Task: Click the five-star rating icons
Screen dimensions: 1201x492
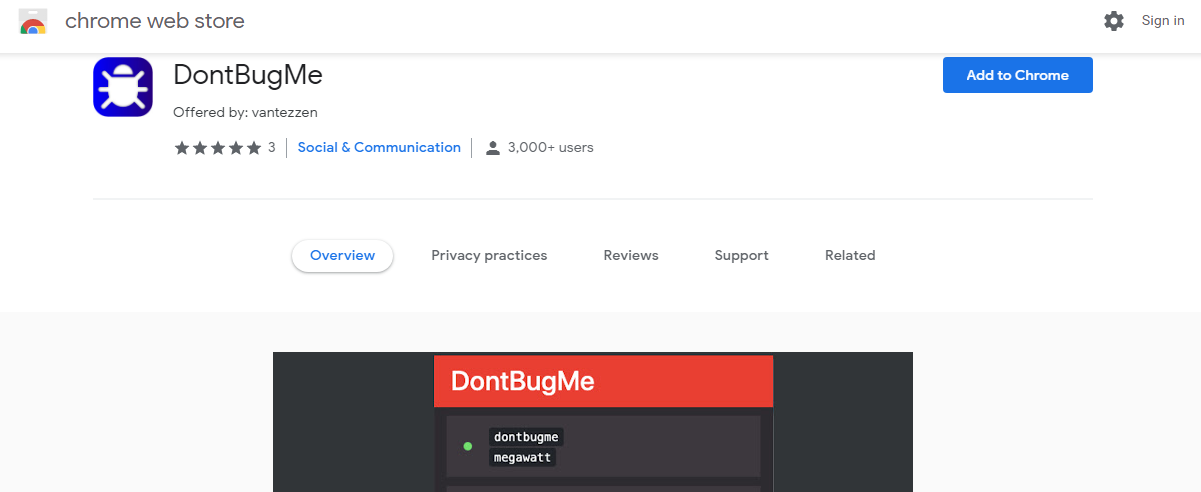Action: (218, 148)
